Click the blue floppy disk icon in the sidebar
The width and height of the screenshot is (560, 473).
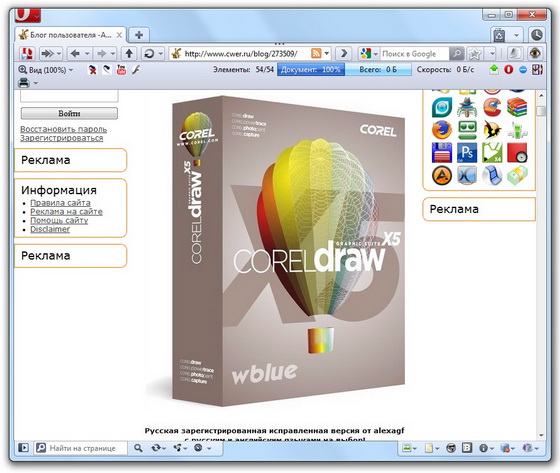coord(442,153)
